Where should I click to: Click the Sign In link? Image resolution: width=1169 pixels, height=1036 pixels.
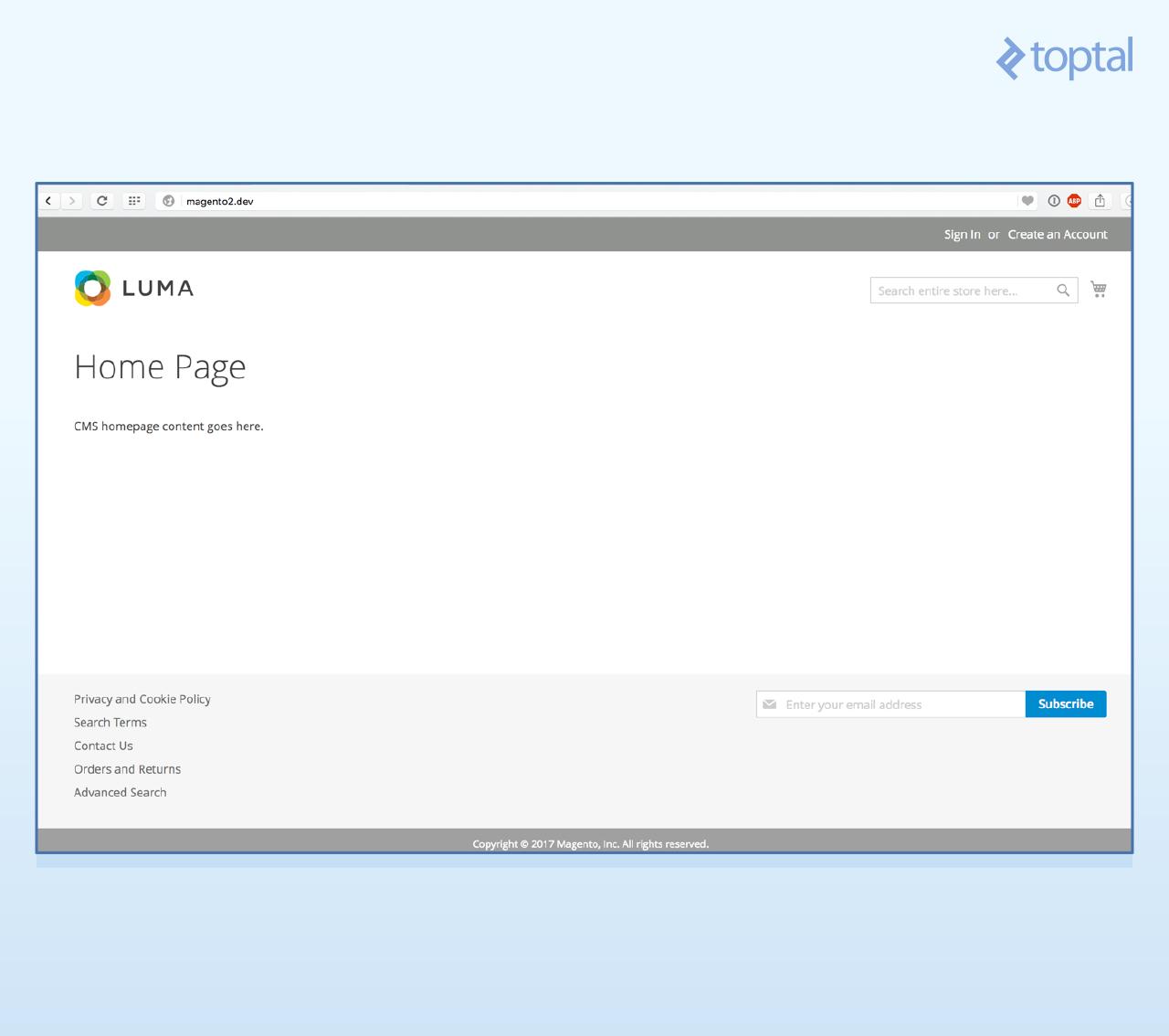(961, 234)
